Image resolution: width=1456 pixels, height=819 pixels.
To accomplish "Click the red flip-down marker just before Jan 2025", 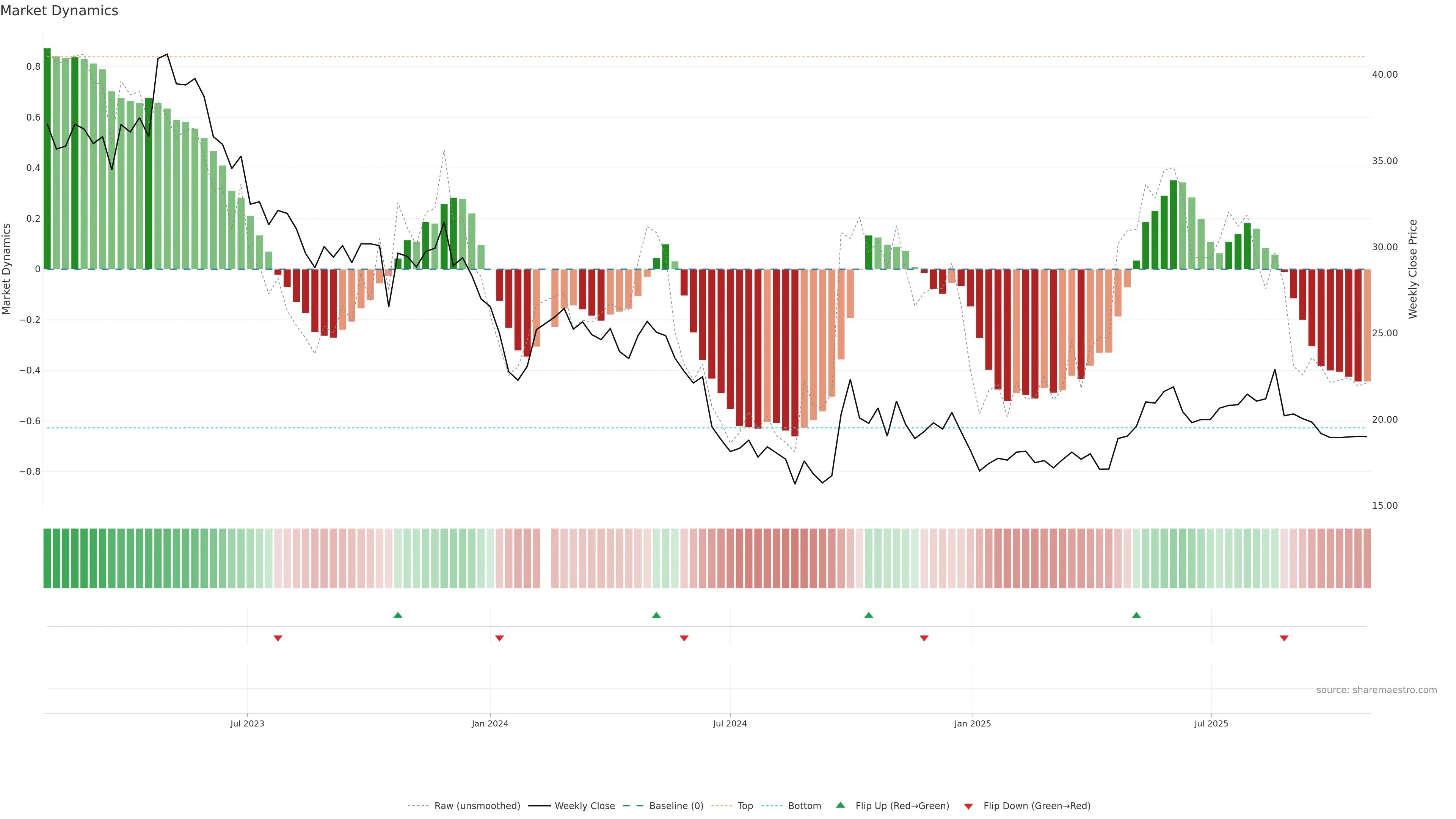I will [x=924, y=638].
